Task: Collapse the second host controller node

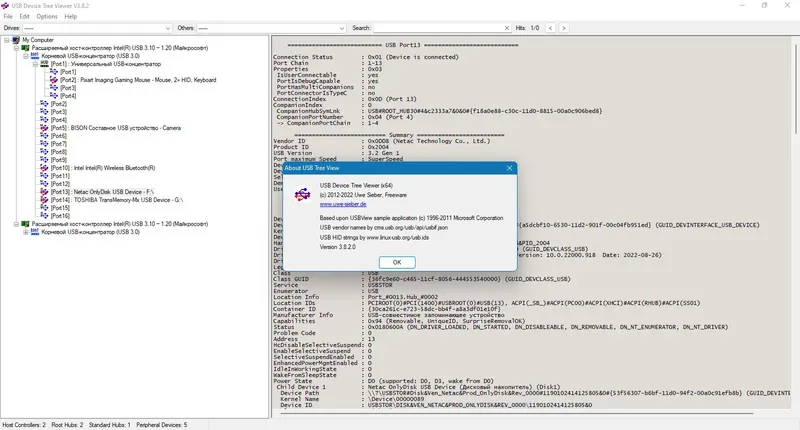Action: point(16,224)
